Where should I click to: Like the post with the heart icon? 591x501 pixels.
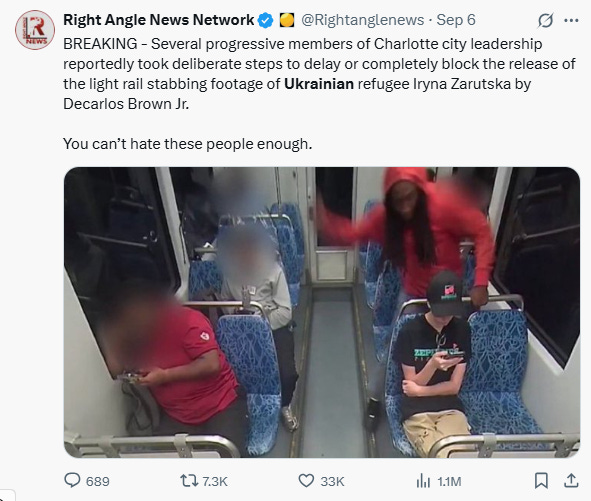[x=306, y=481]
